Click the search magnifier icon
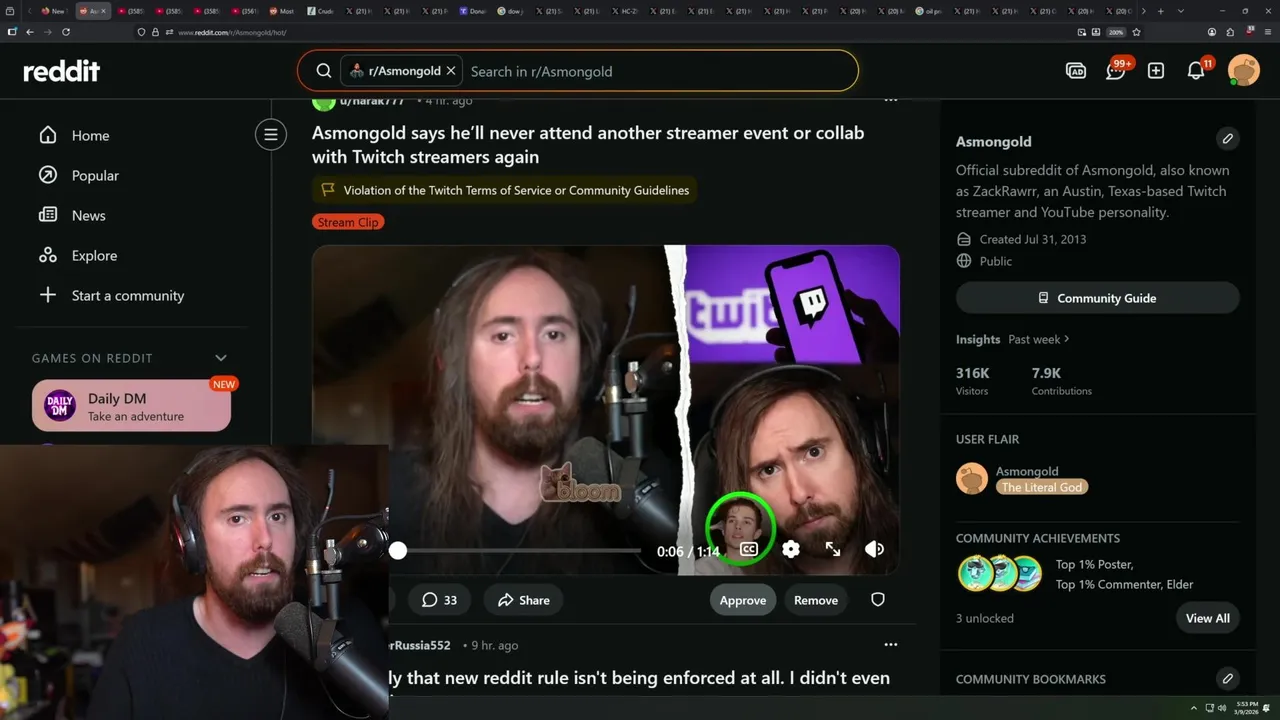 [x=324, y=71]
